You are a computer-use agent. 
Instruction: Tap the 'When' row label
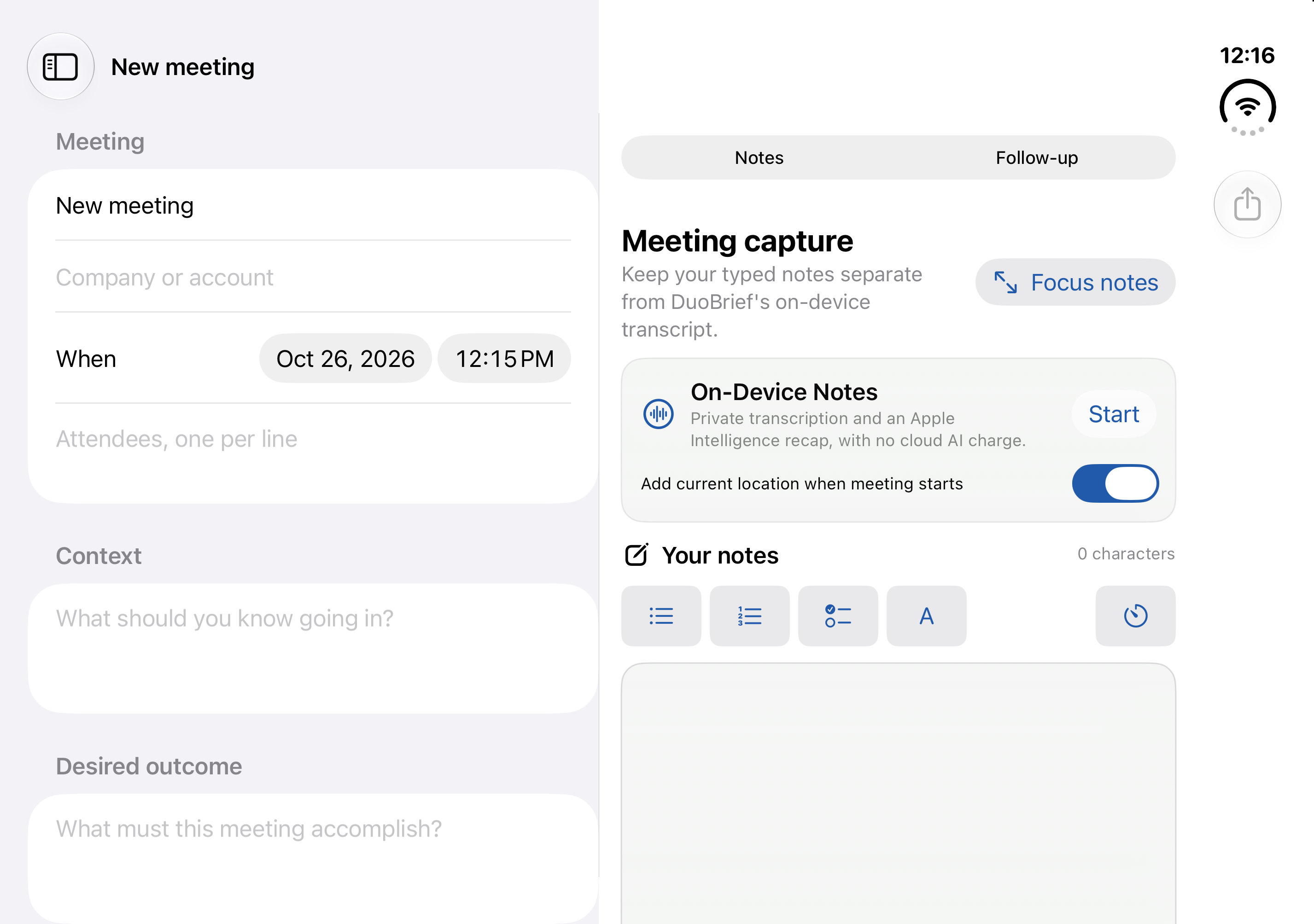pyautogui.click(x=86, y=359)
